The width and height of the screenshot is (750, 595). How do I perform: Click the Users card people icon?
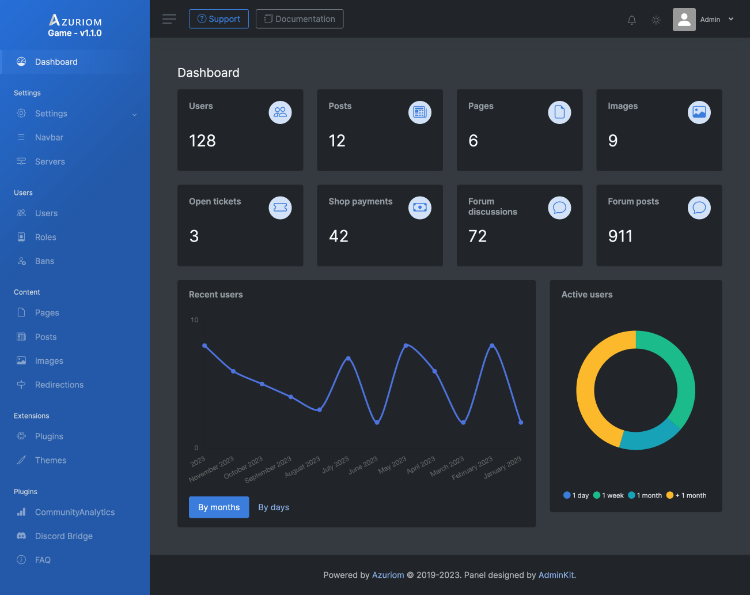[x=280, y=112]
